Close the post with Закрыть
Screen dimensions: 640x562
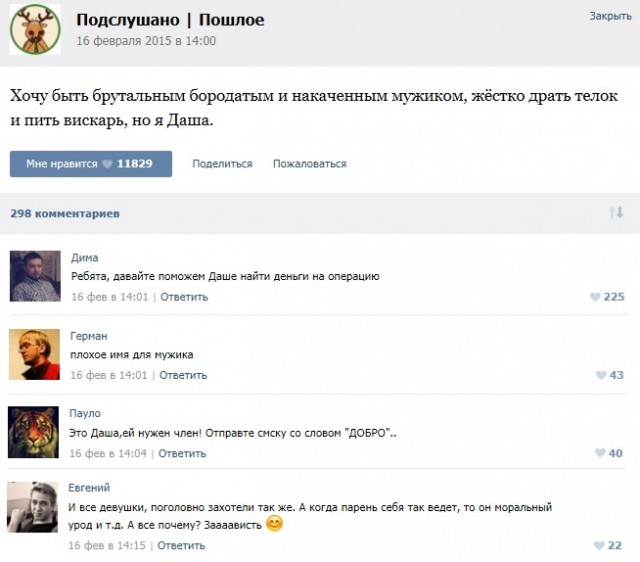click(x=610, y=16)
